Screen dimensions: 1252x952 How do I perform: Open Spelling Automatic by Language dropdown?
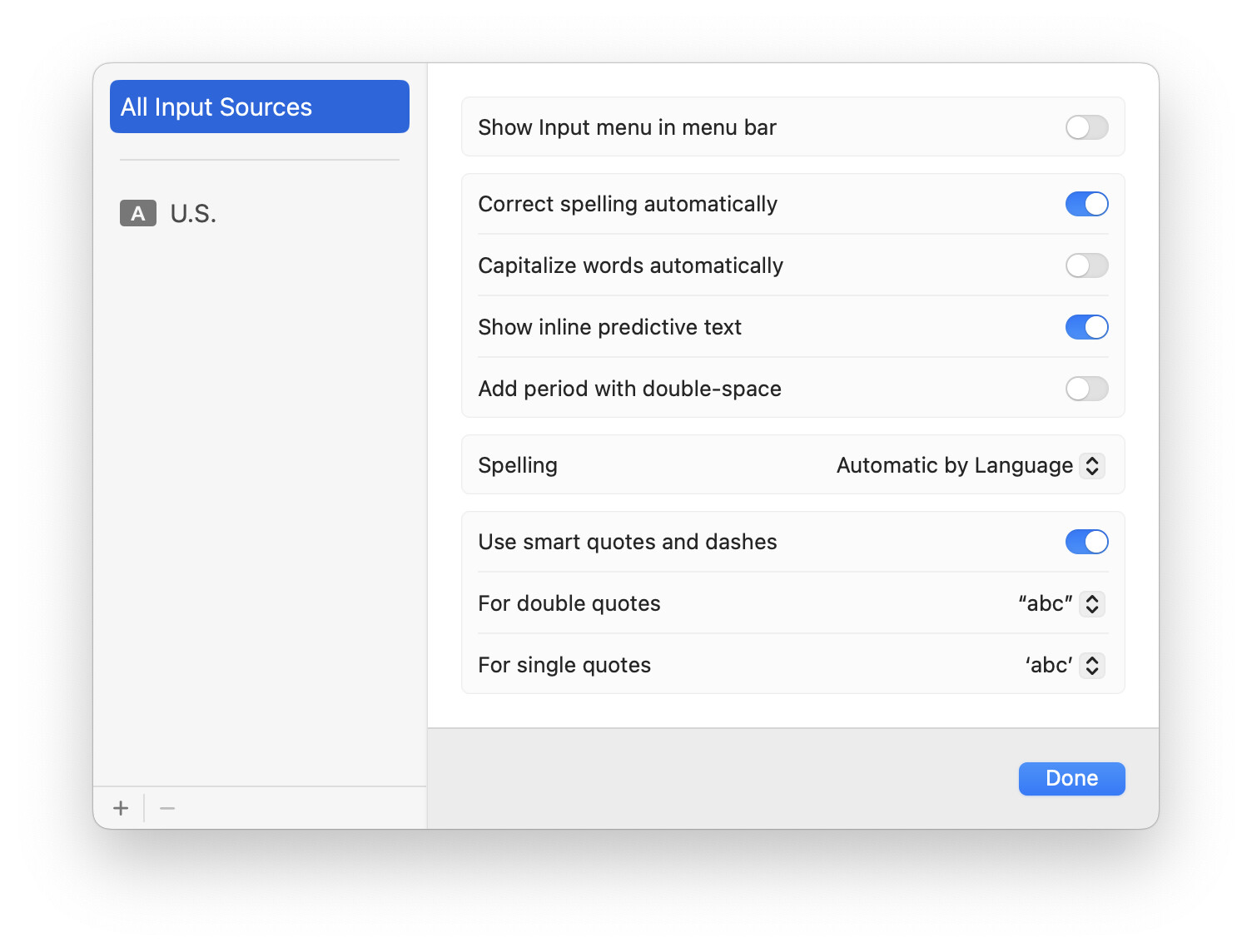pyautogui.click(x=971, y=465)
